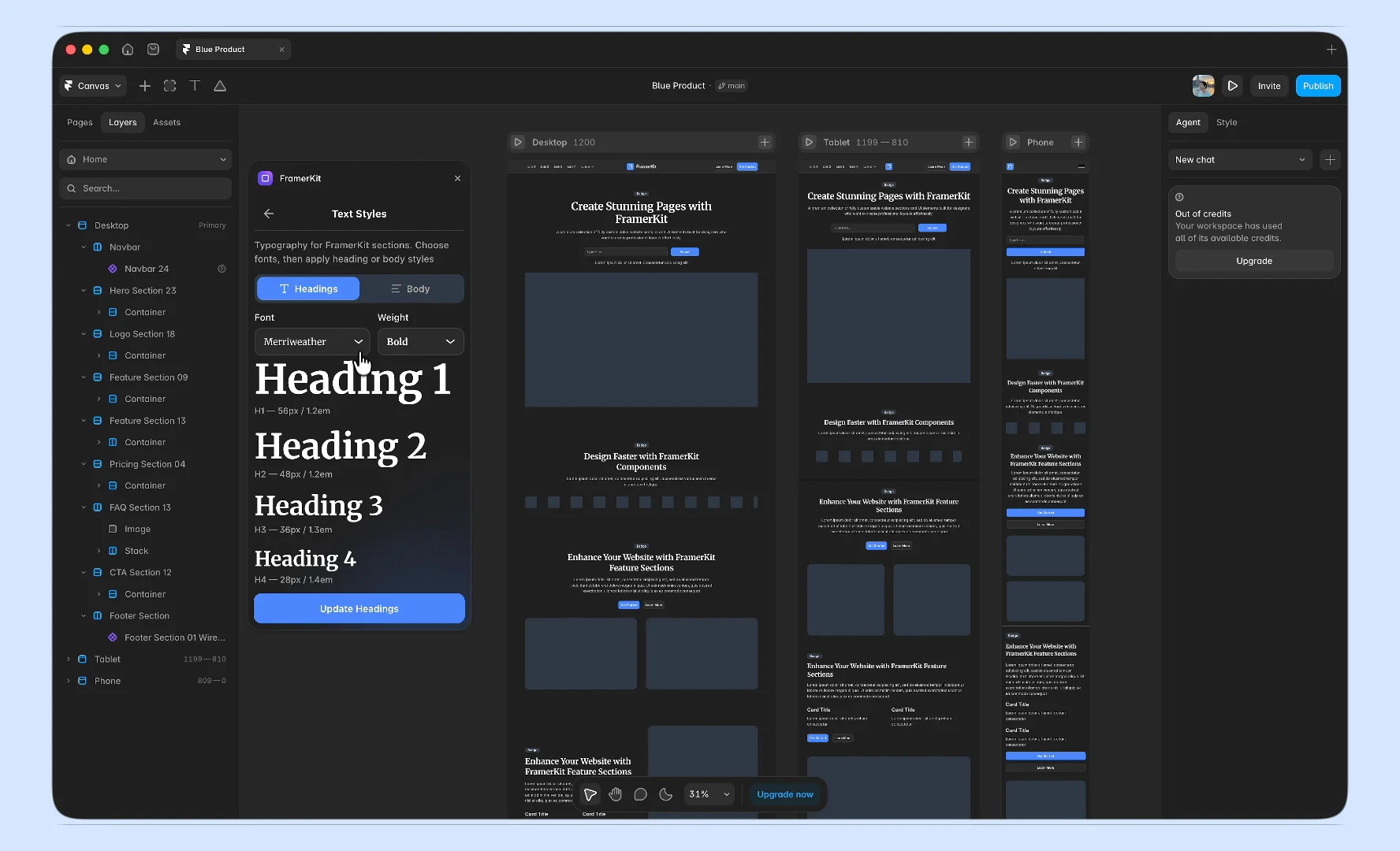The height and width of the screenshot is (851, 1400).
Task: Click the Publish button
Action: click(1318, 86)
